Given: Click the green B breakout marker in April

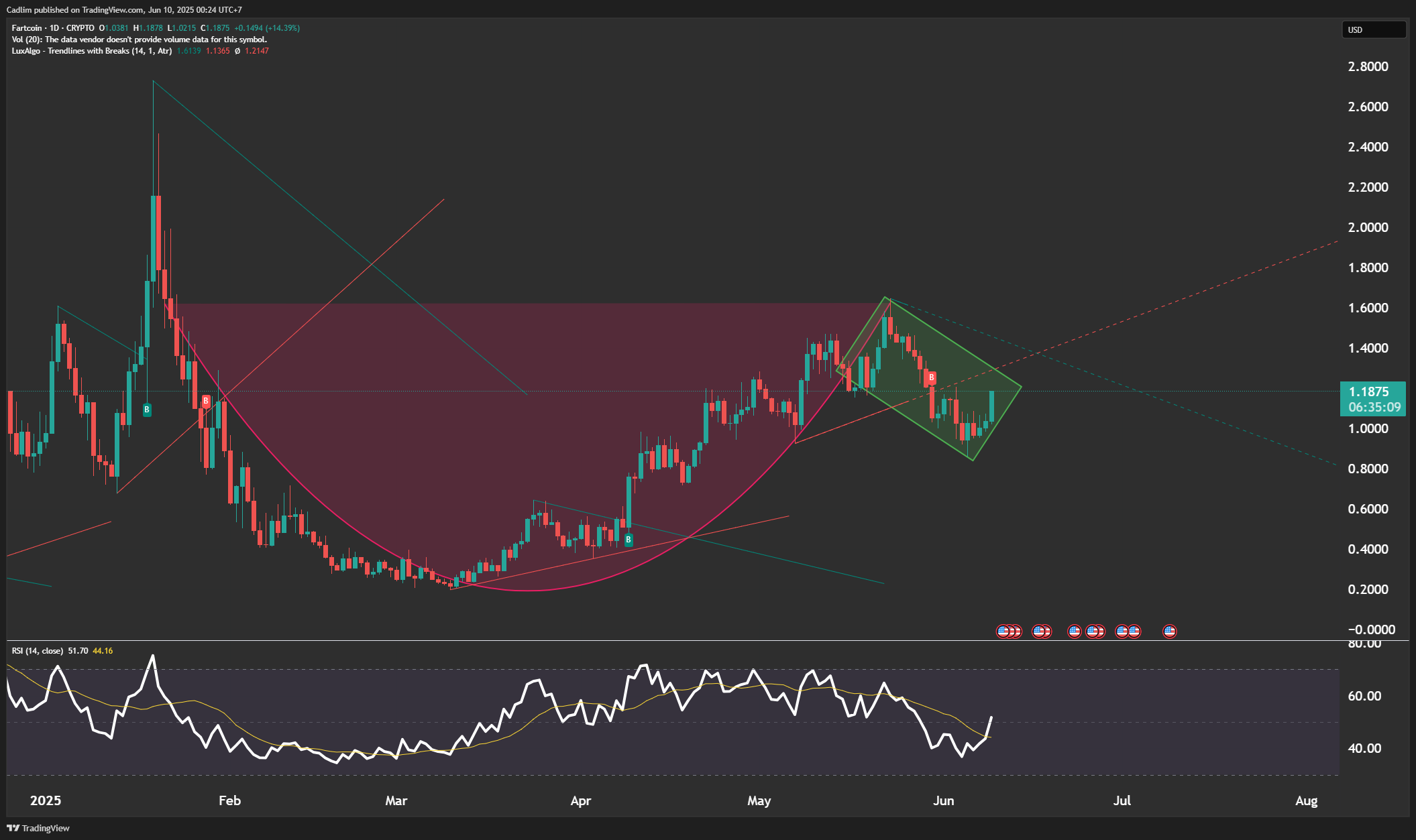Looking at the screenshot, I should (629, 540).
